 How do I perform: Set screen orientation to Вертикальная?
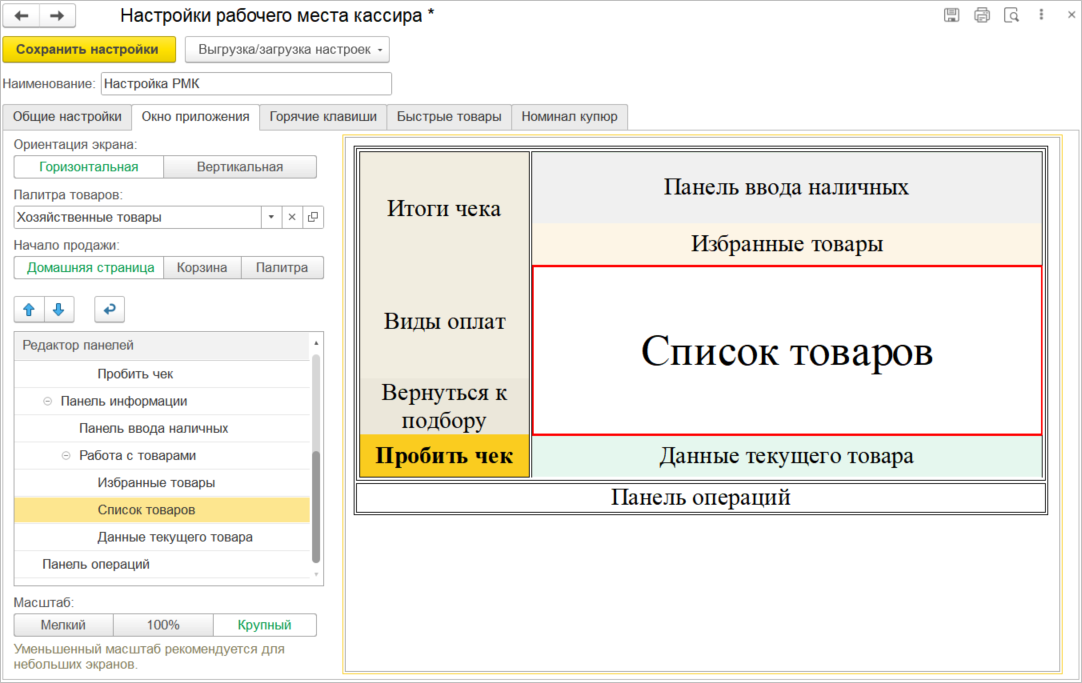240,167
